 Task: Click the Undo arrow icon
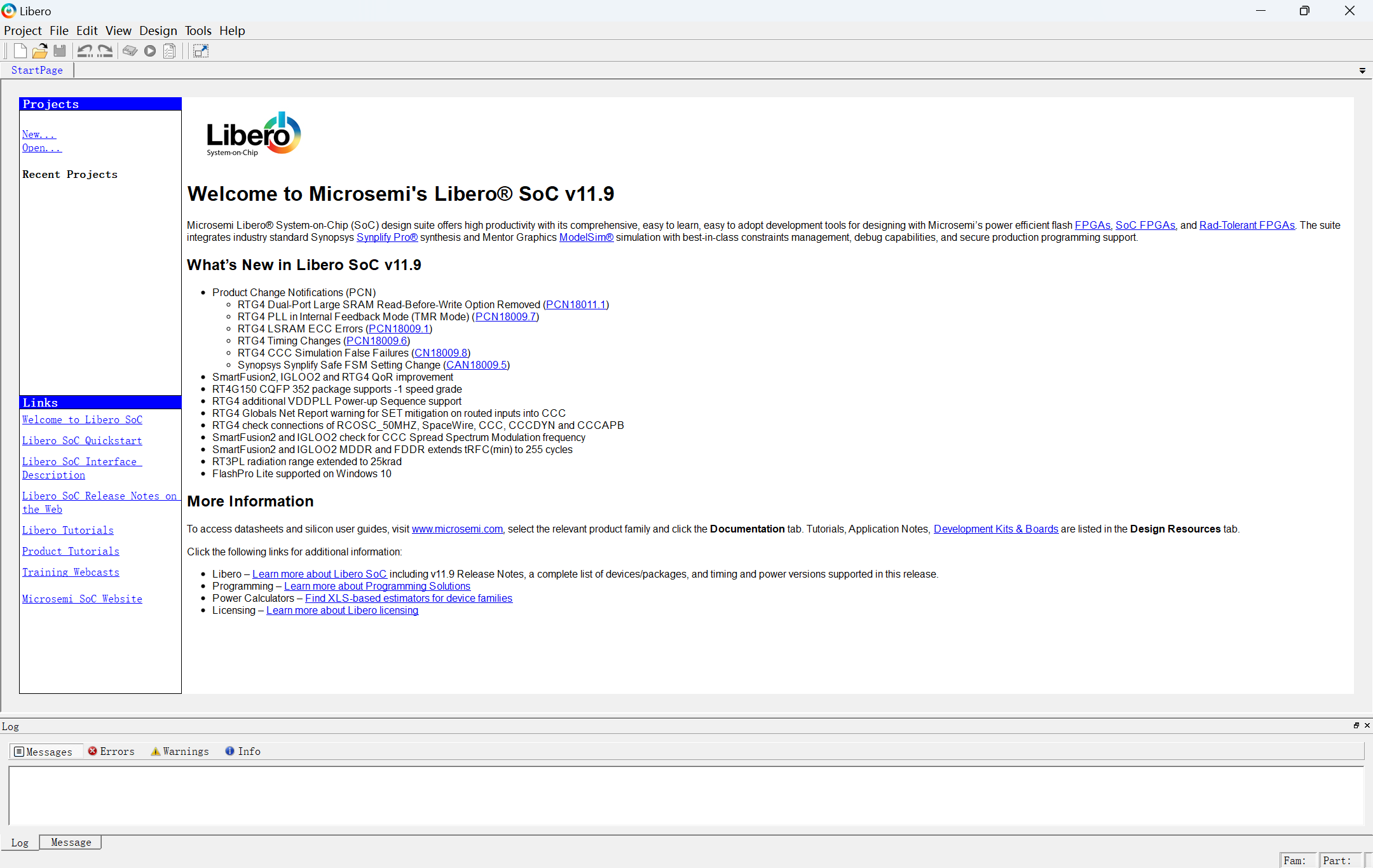[85, 51]
